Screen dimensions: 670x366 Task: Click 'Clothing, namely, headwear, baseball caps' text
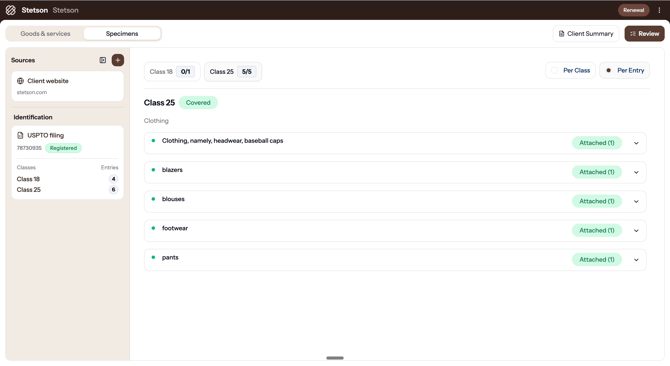[222, 141]
